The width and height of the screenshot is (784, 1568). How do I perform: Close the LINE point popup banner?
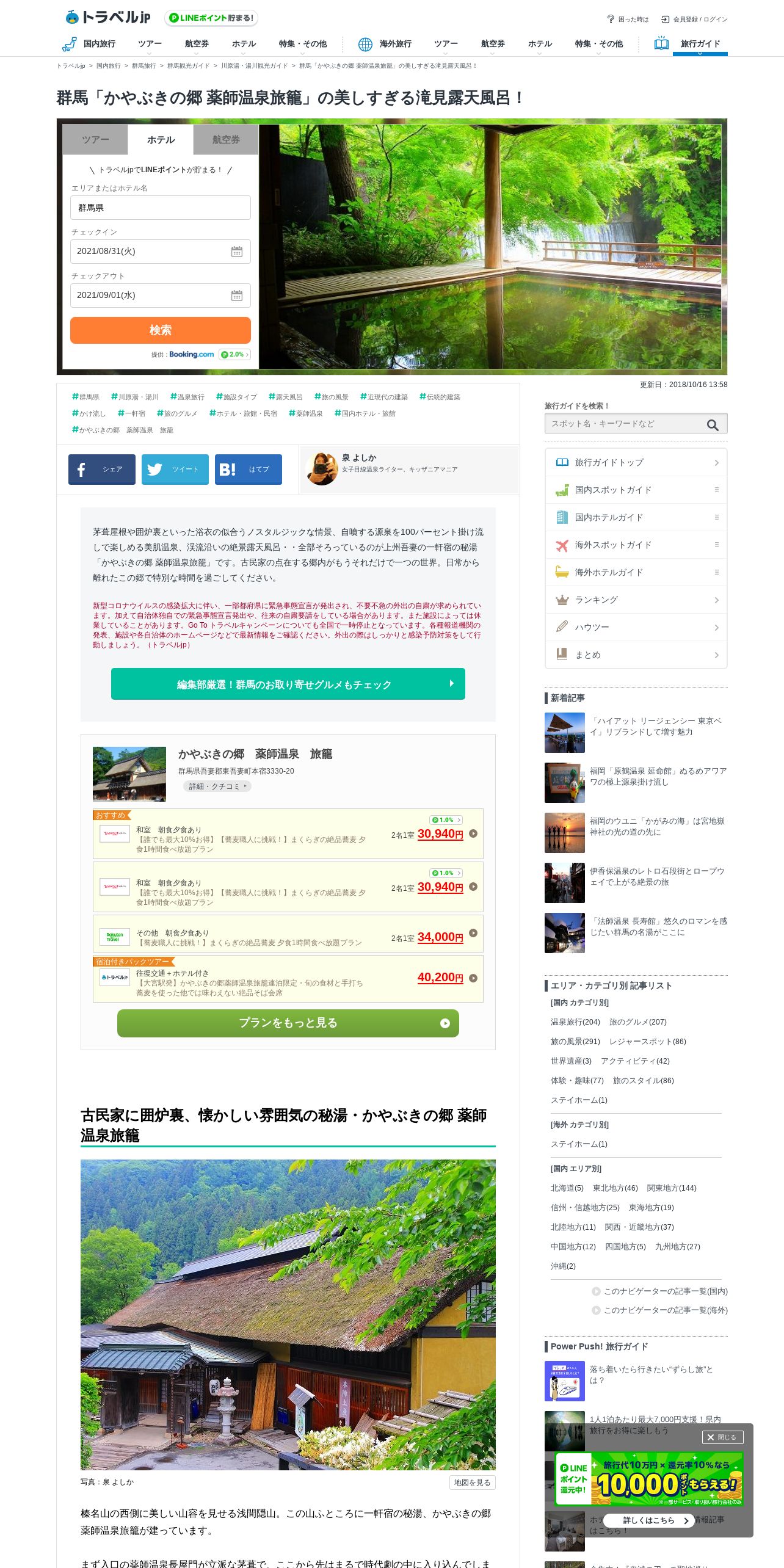tap(722, 1437)
